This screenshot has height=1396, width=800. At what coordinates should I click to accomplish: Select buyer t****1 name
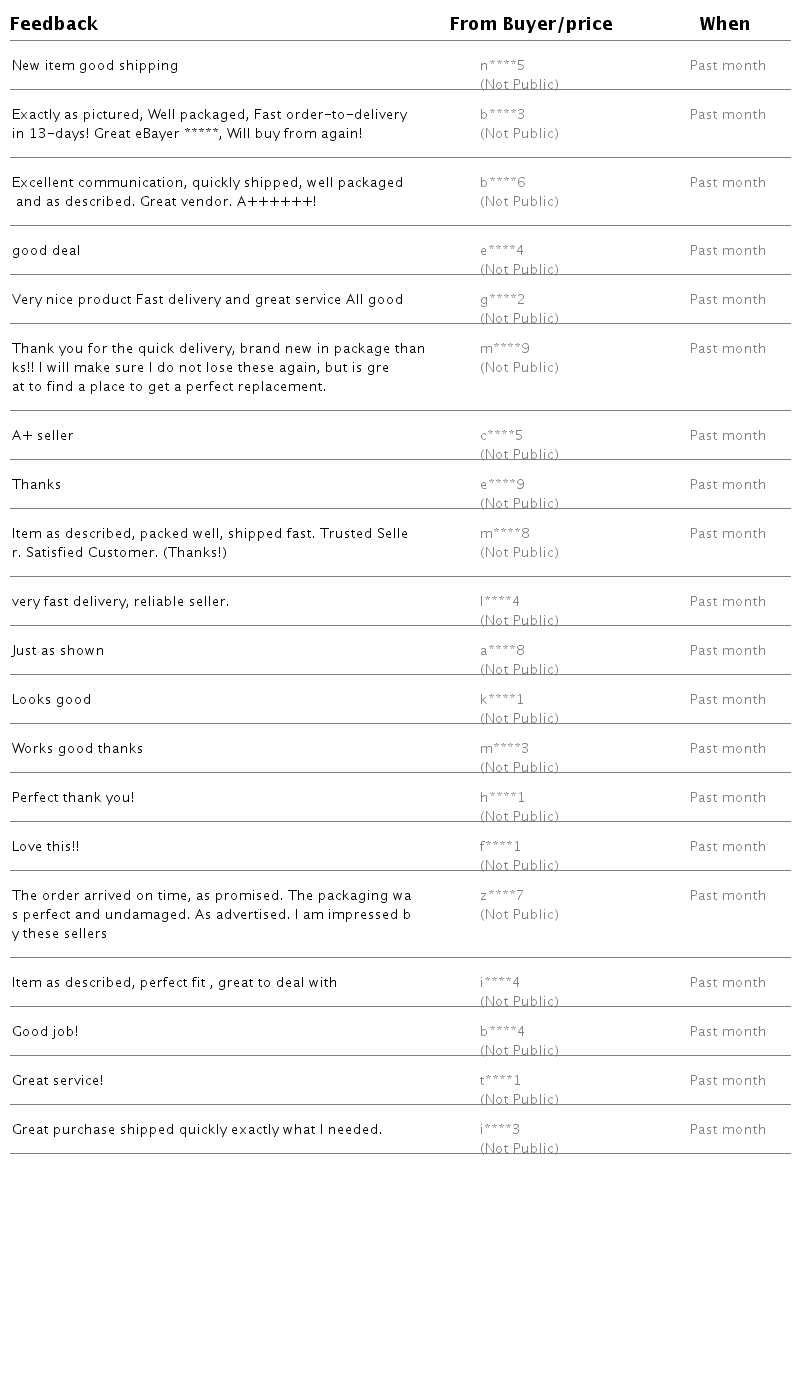tap(500, 1081)
